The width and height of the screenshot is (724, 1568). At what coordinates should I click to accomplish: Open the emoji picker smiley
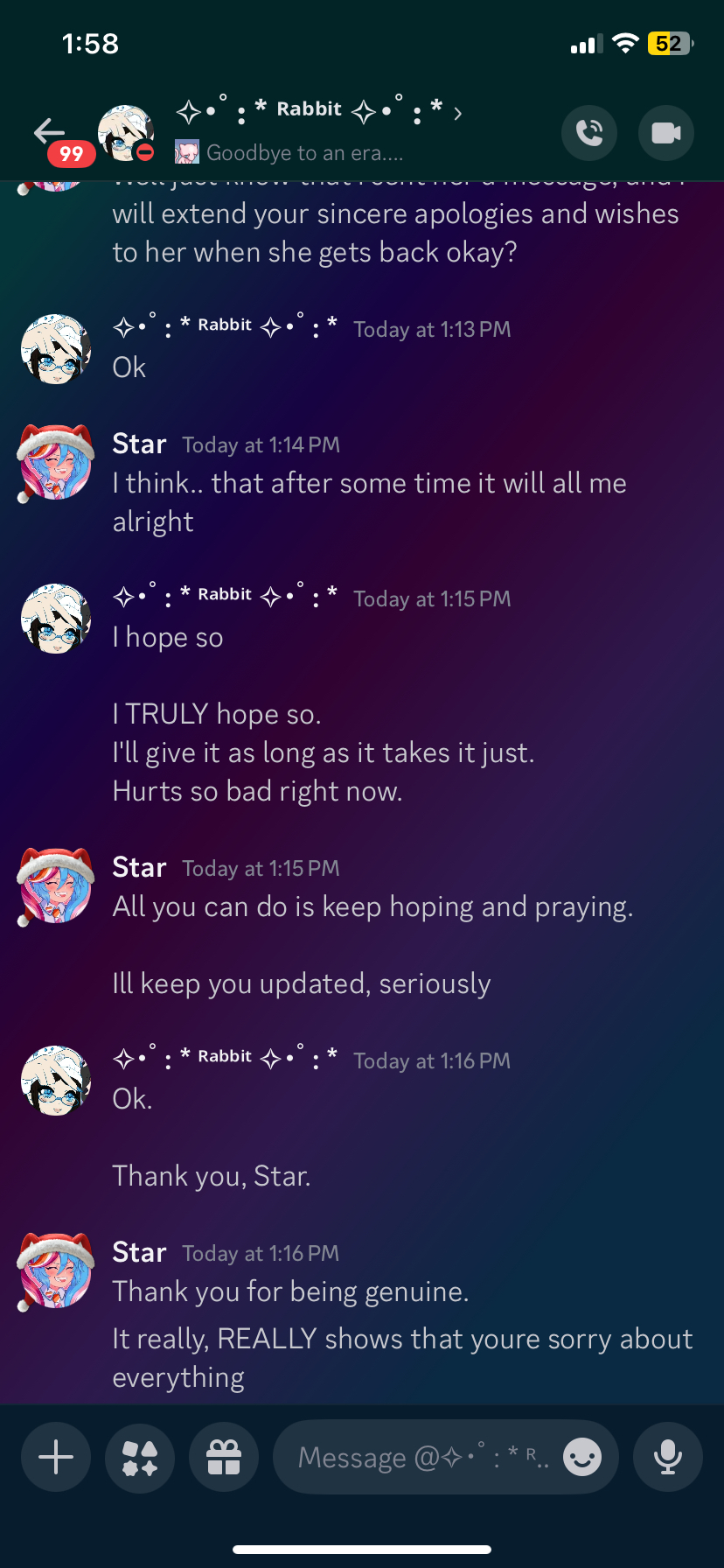582,1458
